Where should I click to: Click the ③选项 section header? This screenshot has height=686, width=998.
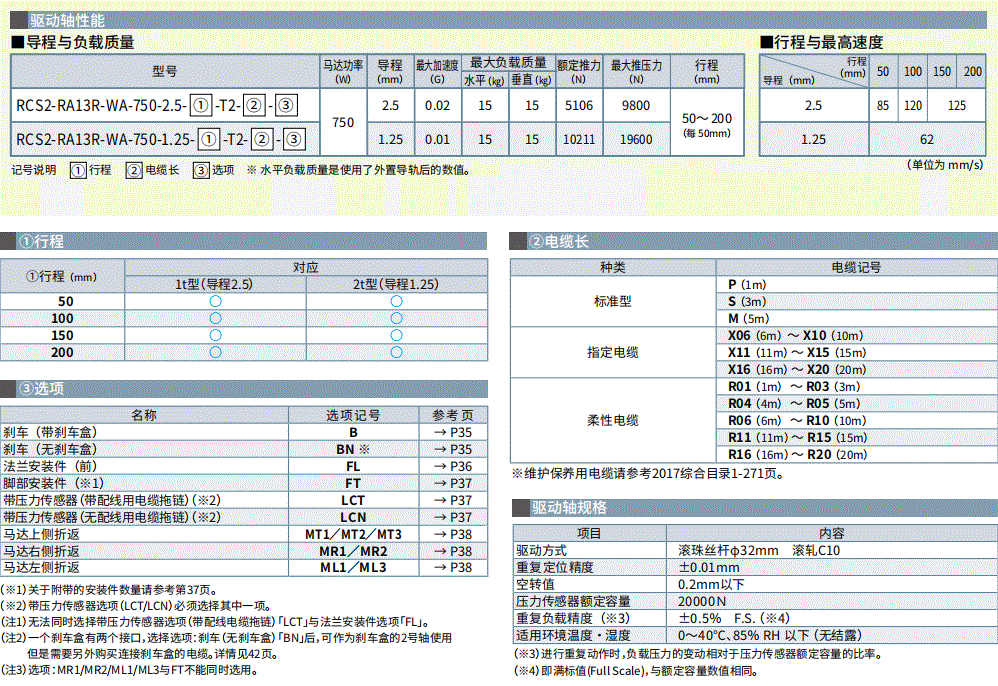[243, 388]
